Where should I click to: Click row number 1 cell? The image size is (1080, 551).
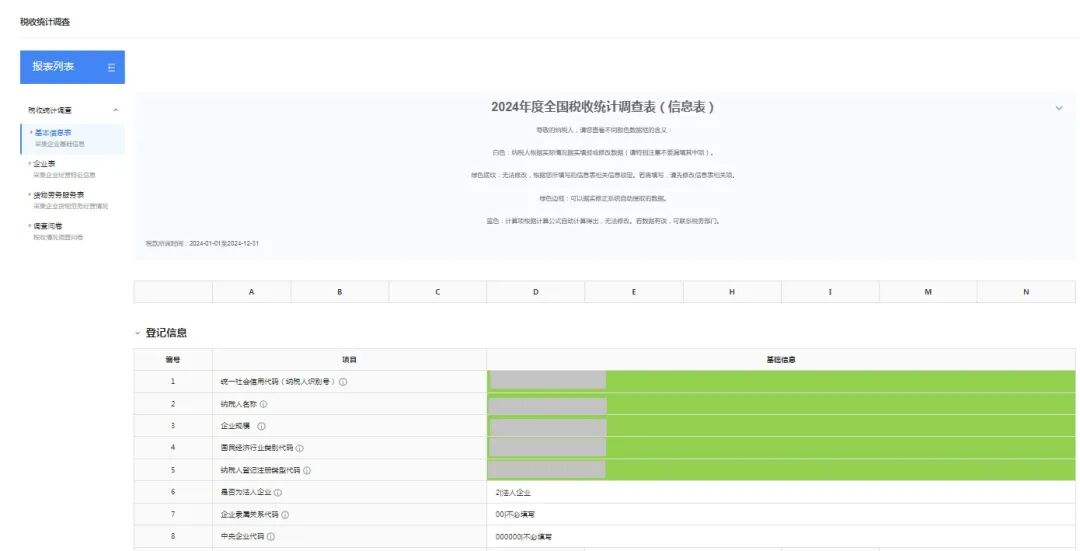coord(173,382)
